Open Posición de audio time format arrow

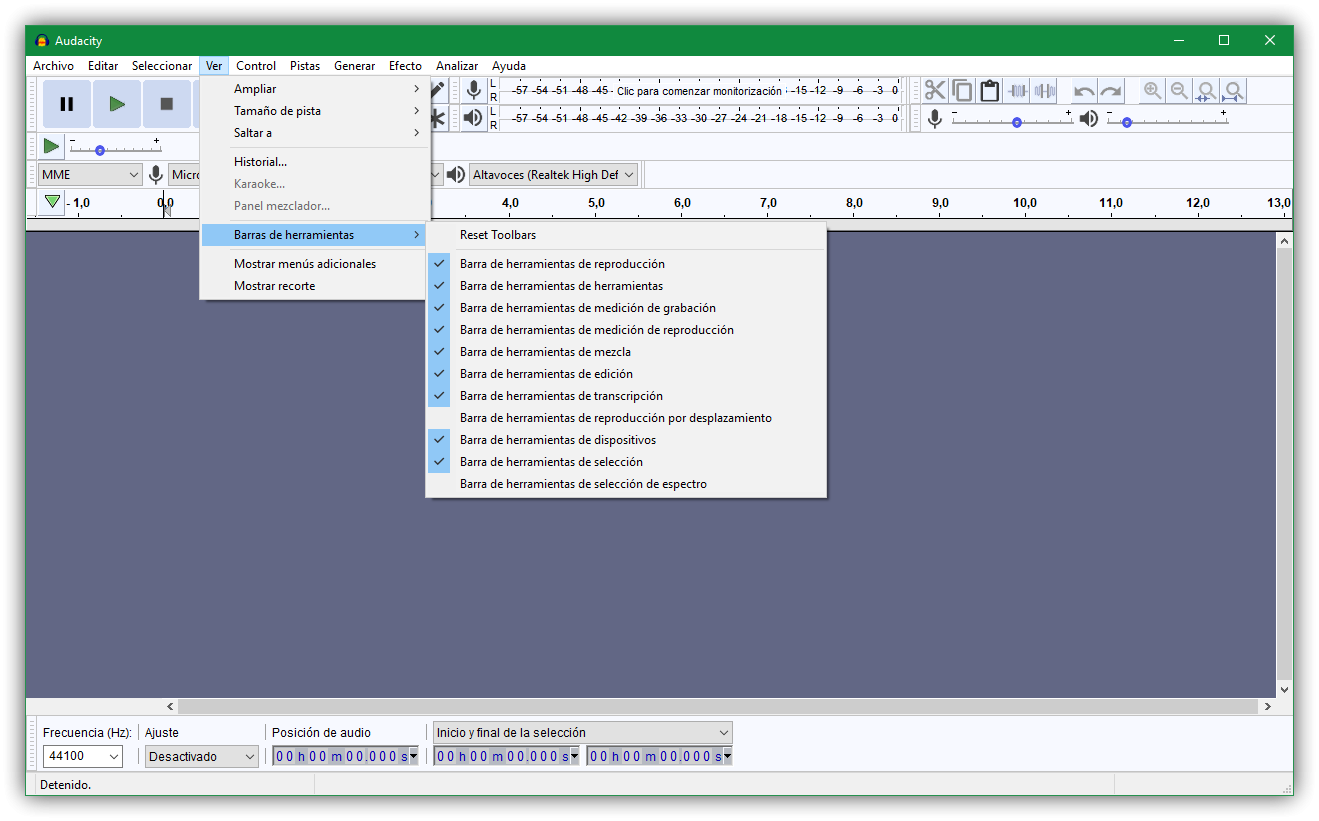(413, 757)
